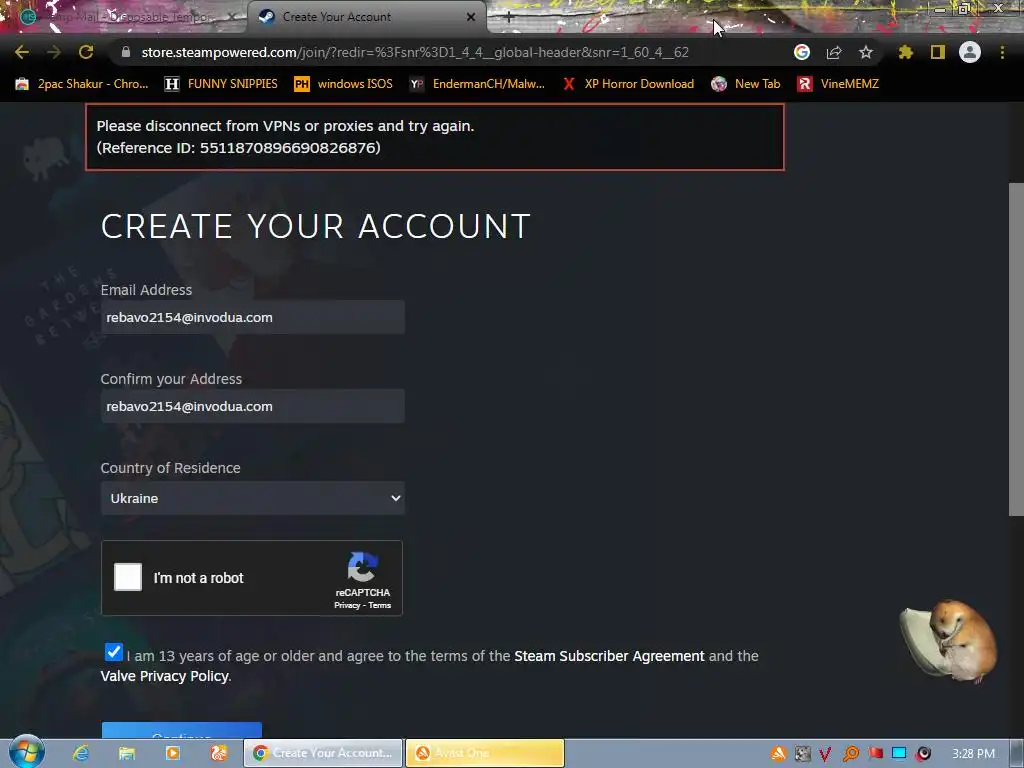Reload the page with the refresh icon
This screenshot has height=768, width=1024.
coord(86,52)
